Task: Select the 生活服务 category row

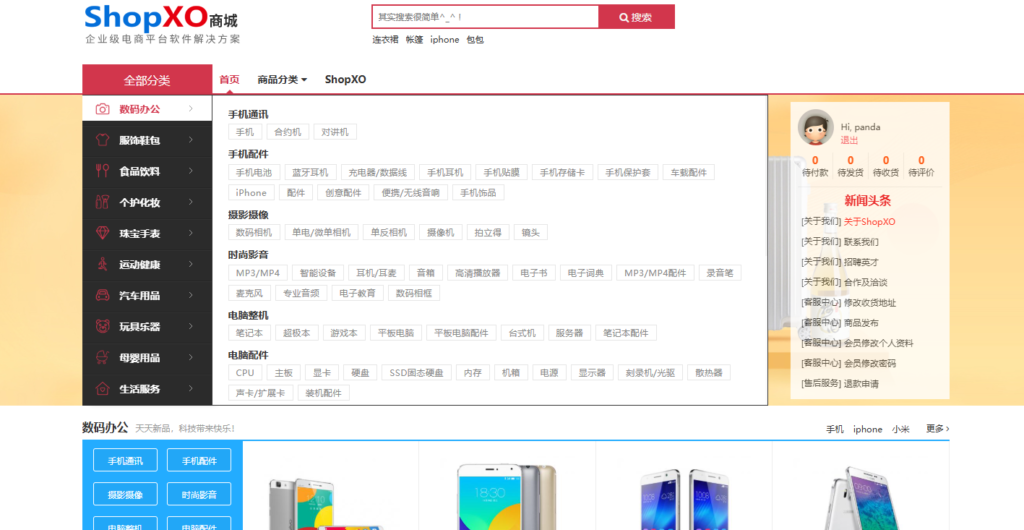Action: click(147, 389)
